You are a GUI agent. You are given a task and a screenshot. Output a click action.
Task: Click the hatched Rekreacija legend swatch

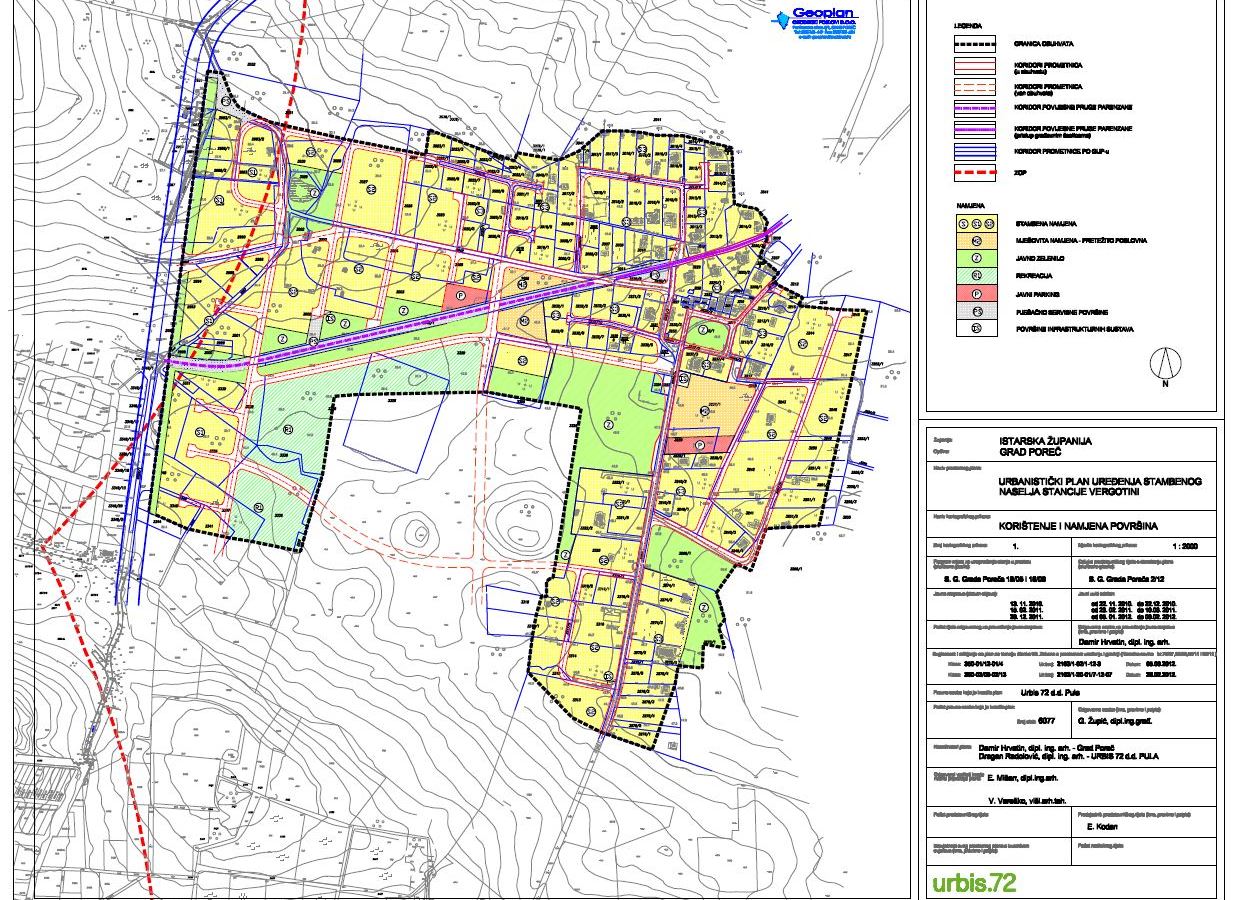976,276
